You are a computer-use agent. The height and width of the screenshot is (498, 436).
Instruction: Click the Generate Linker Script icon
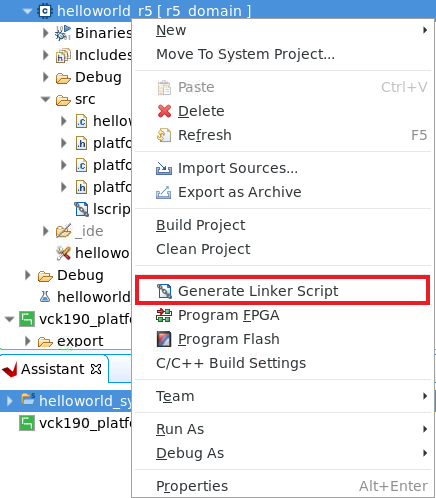[x=164, y=291]
